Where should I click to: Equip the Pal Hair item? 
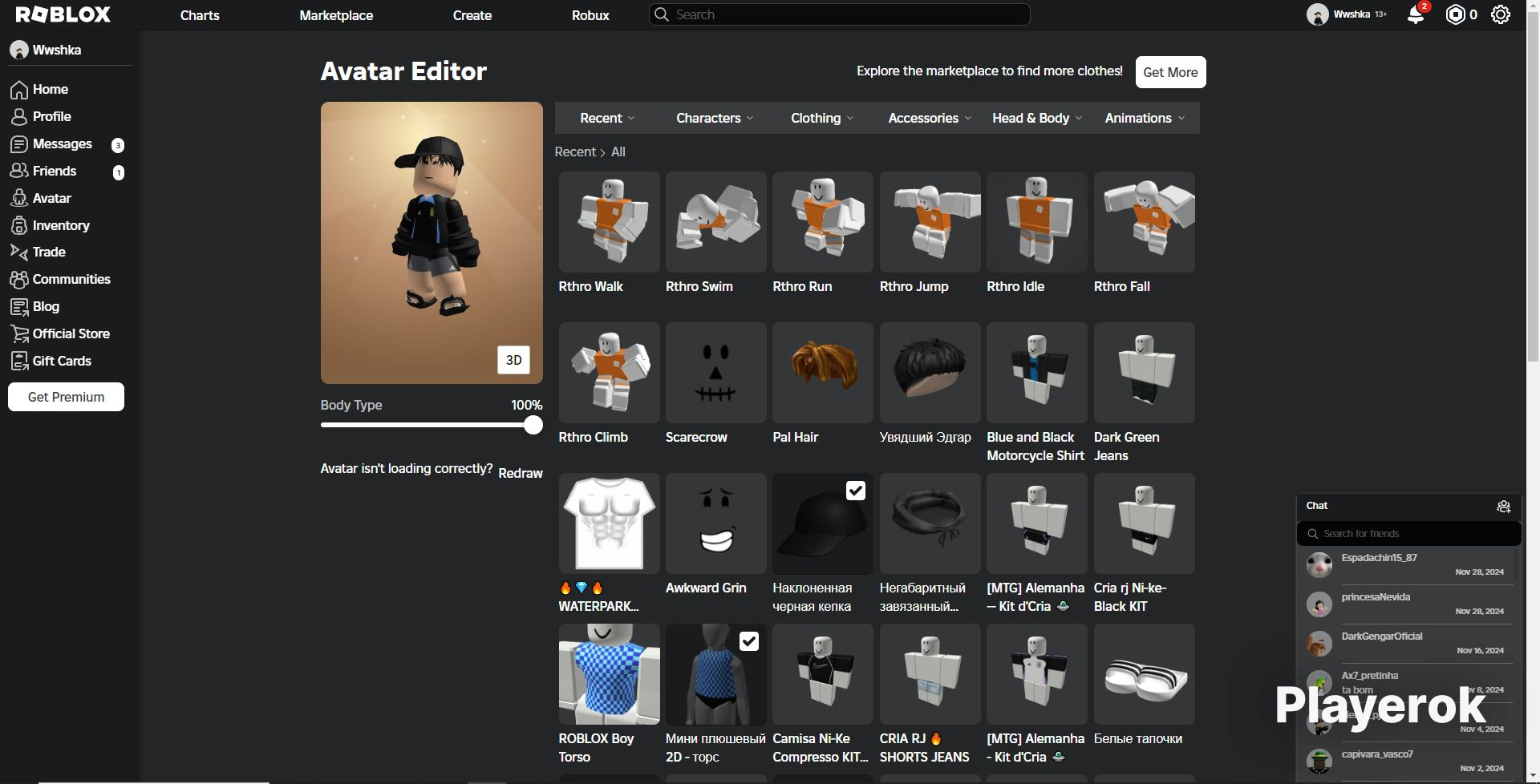click(x=822, y=373)
